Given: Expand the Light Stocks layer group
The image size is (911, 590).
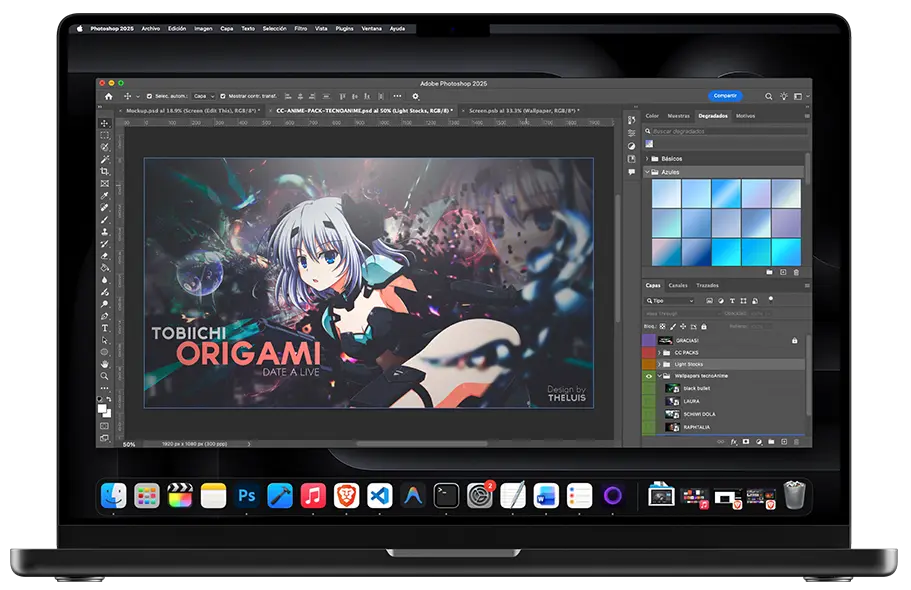Looking at the screenshot, I should pos(659,364).
